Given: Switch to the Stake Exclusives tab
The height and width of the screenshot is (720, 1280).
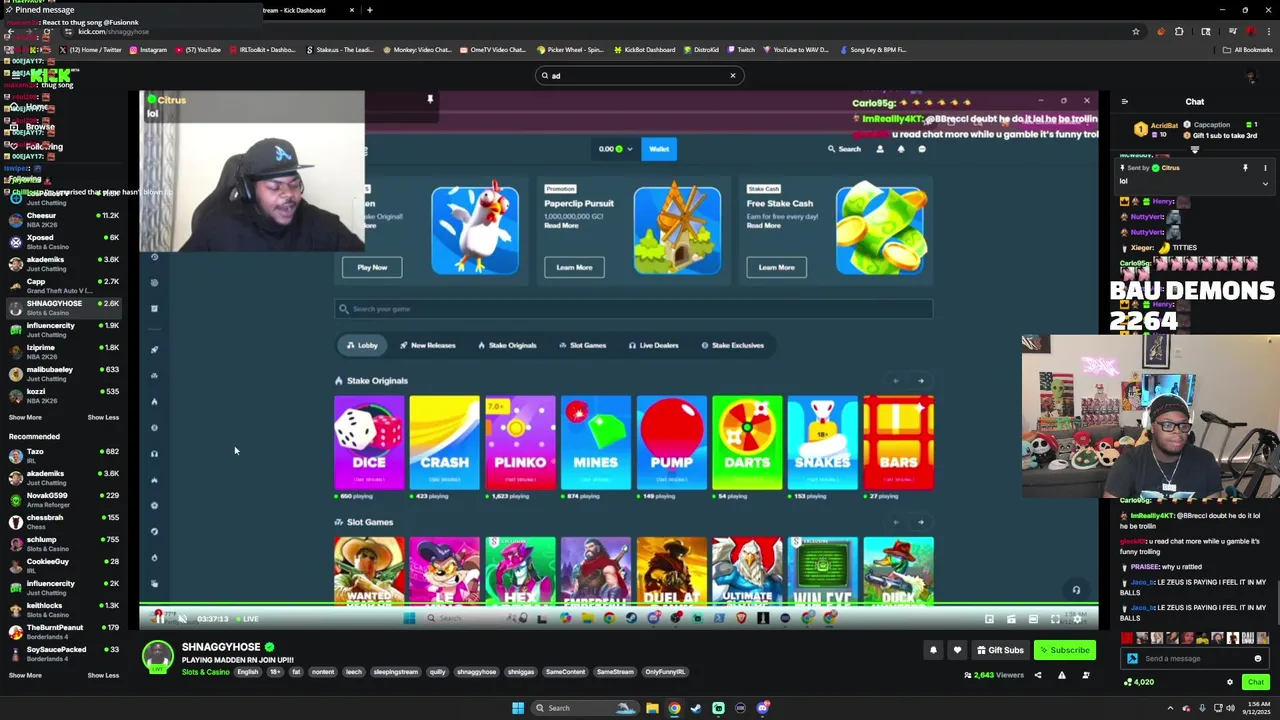Looking at the screenshot, I should [x=732, y=345].
